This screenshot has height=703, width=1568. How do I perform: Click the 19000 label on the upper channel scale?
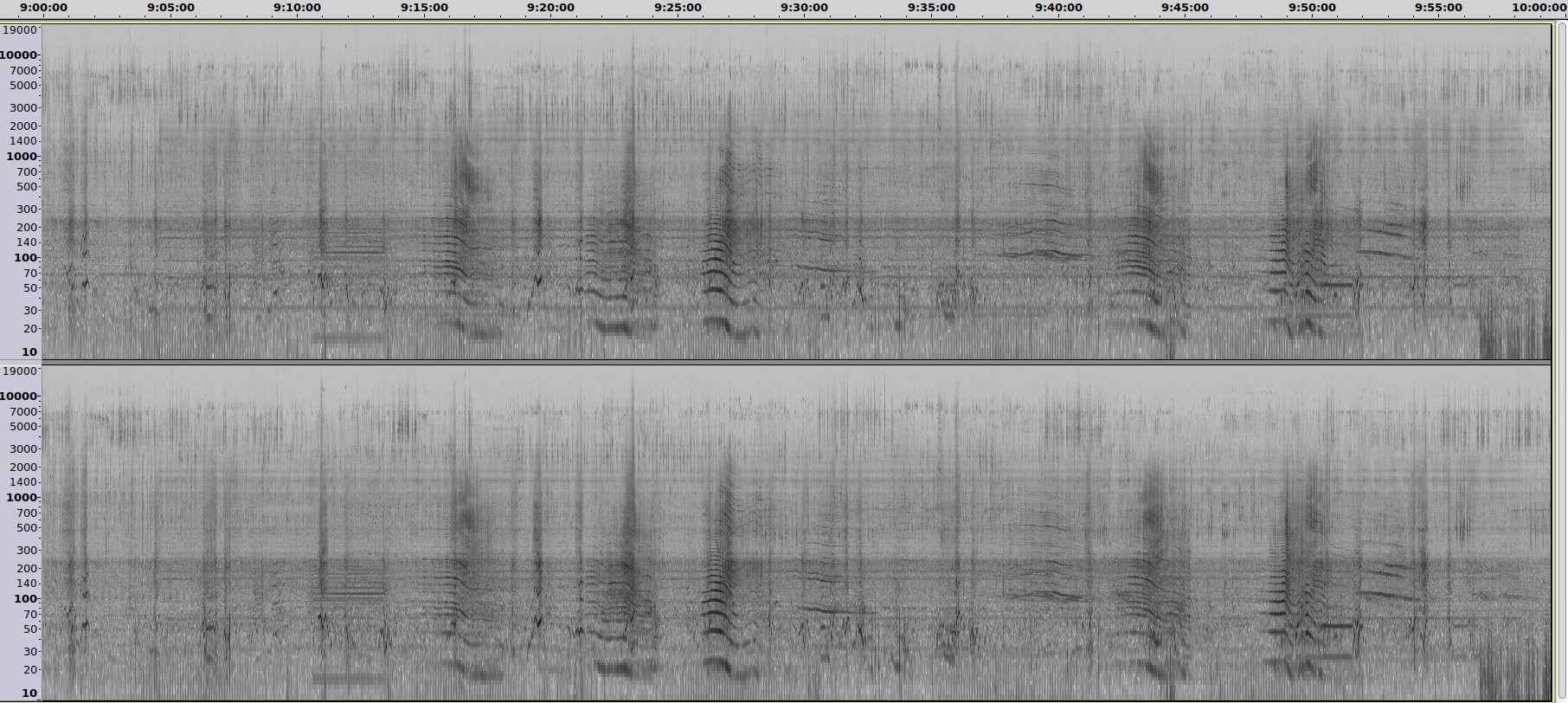click(x=21, y=30)
